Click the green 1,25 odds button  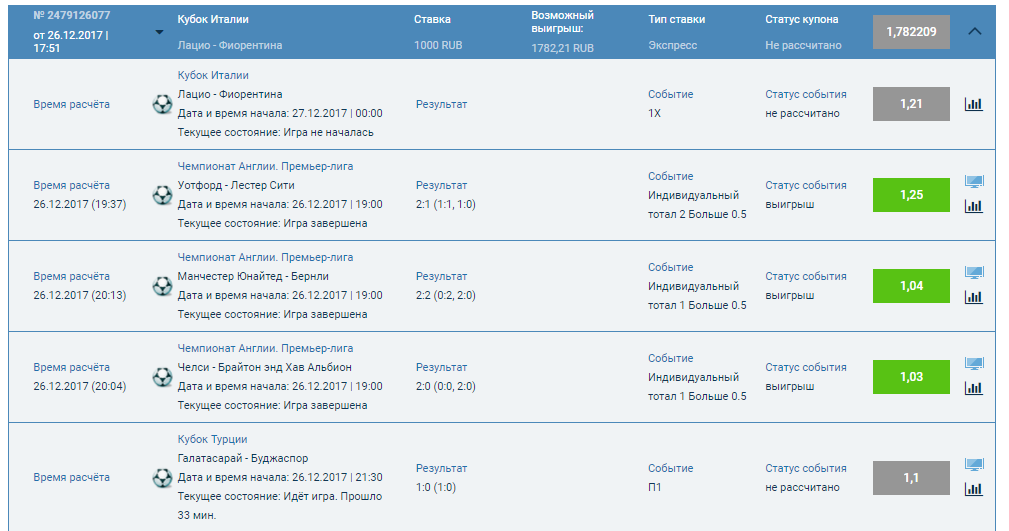pos(911,195)
